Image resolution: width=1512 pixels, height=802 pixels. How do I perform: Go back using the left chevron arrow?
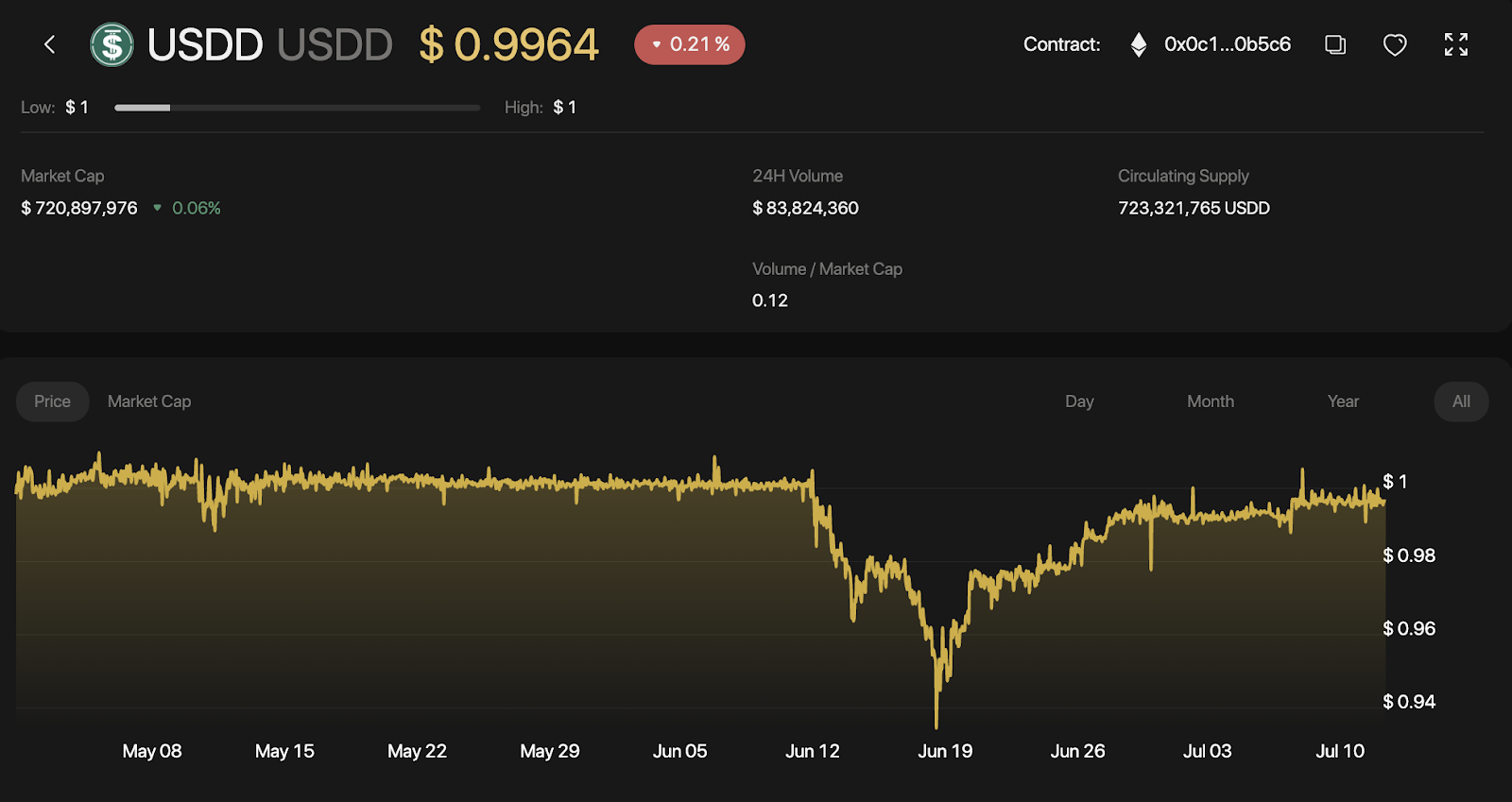point(49,44)
